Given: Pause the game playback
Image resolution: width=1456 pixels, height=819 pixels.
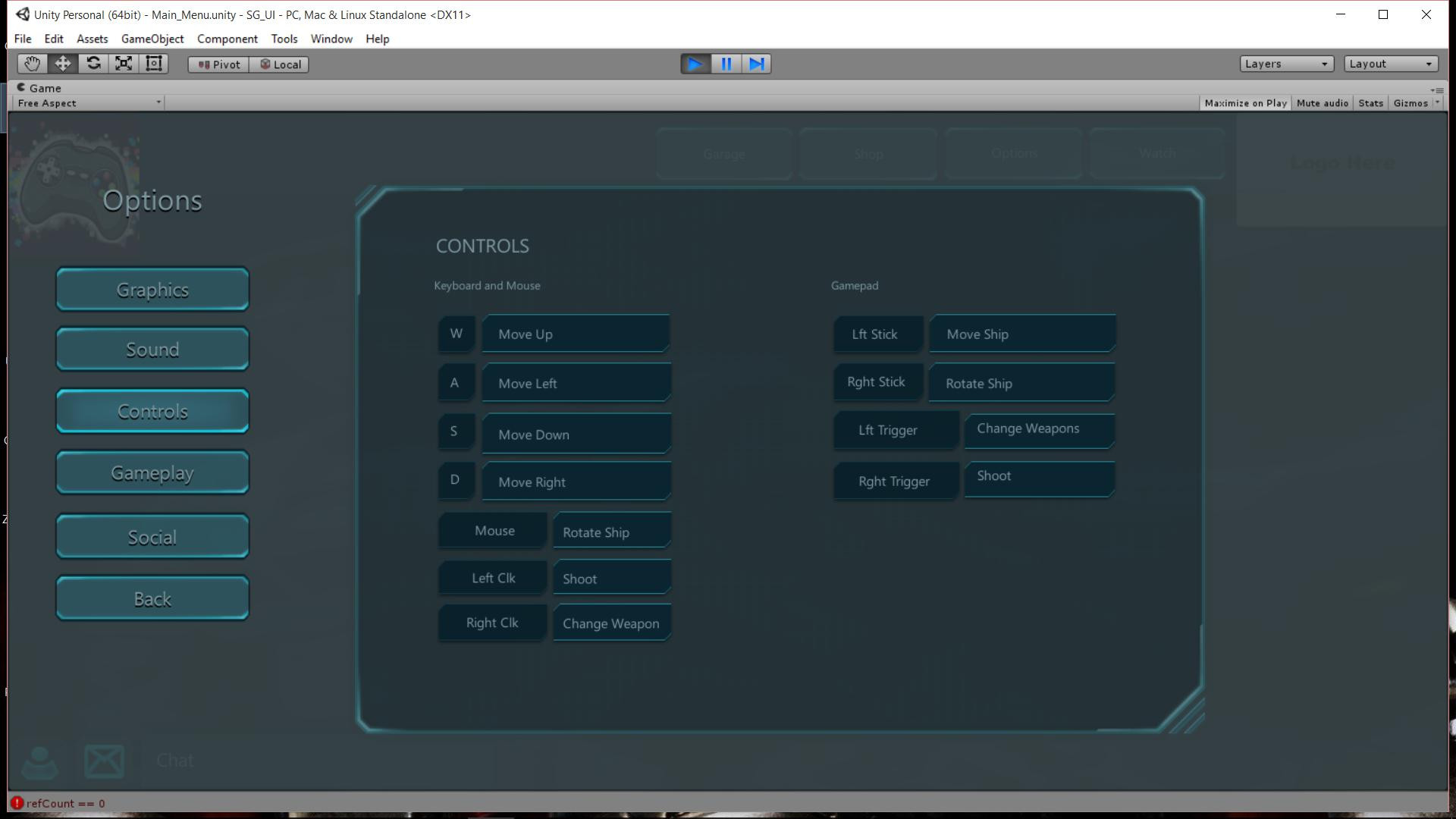Looking at the screenshot, I should 726,64.
